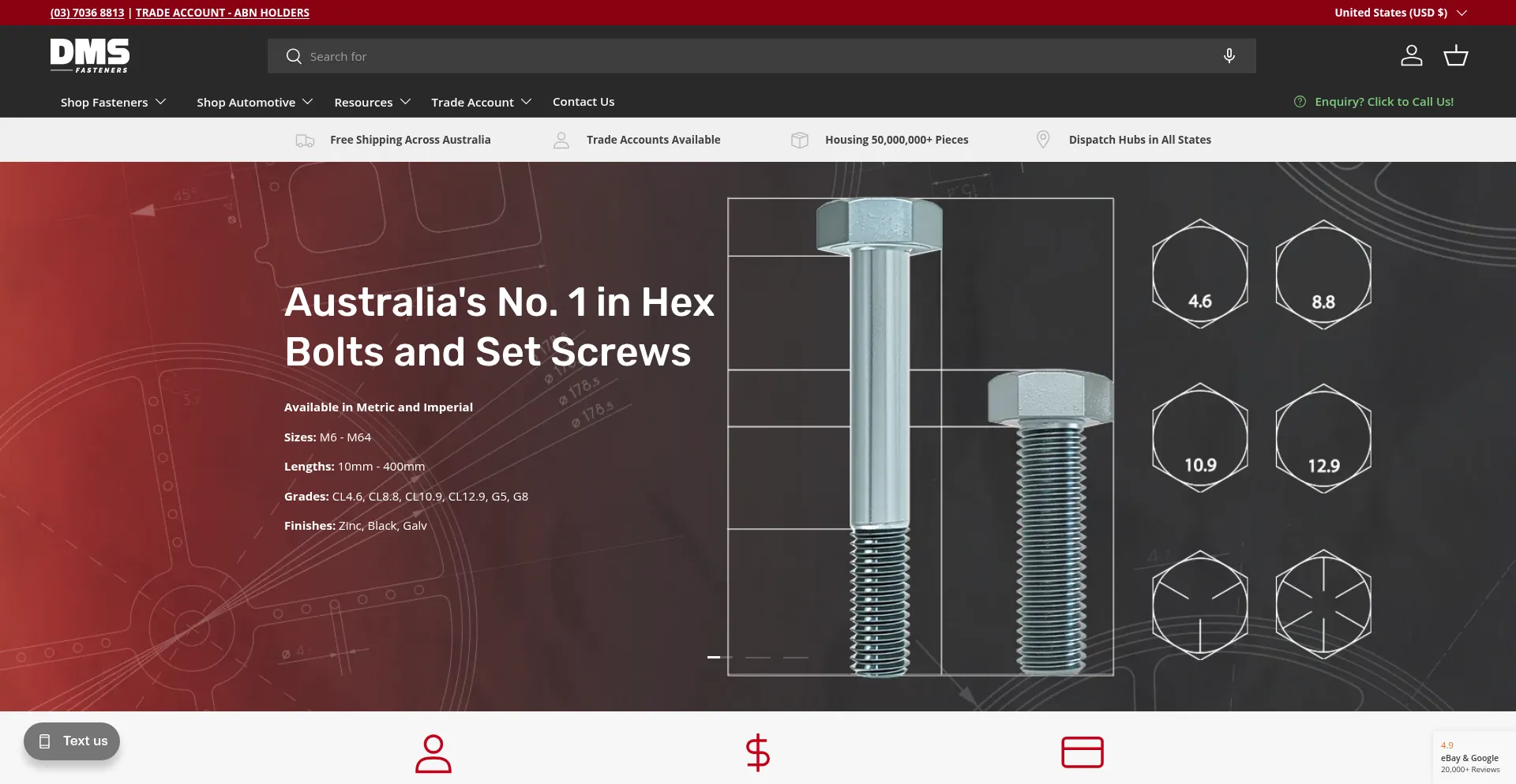Open the DMS Fasteners logo homepage
This screenshot has height=784, width=1516.
pos(90,56)
